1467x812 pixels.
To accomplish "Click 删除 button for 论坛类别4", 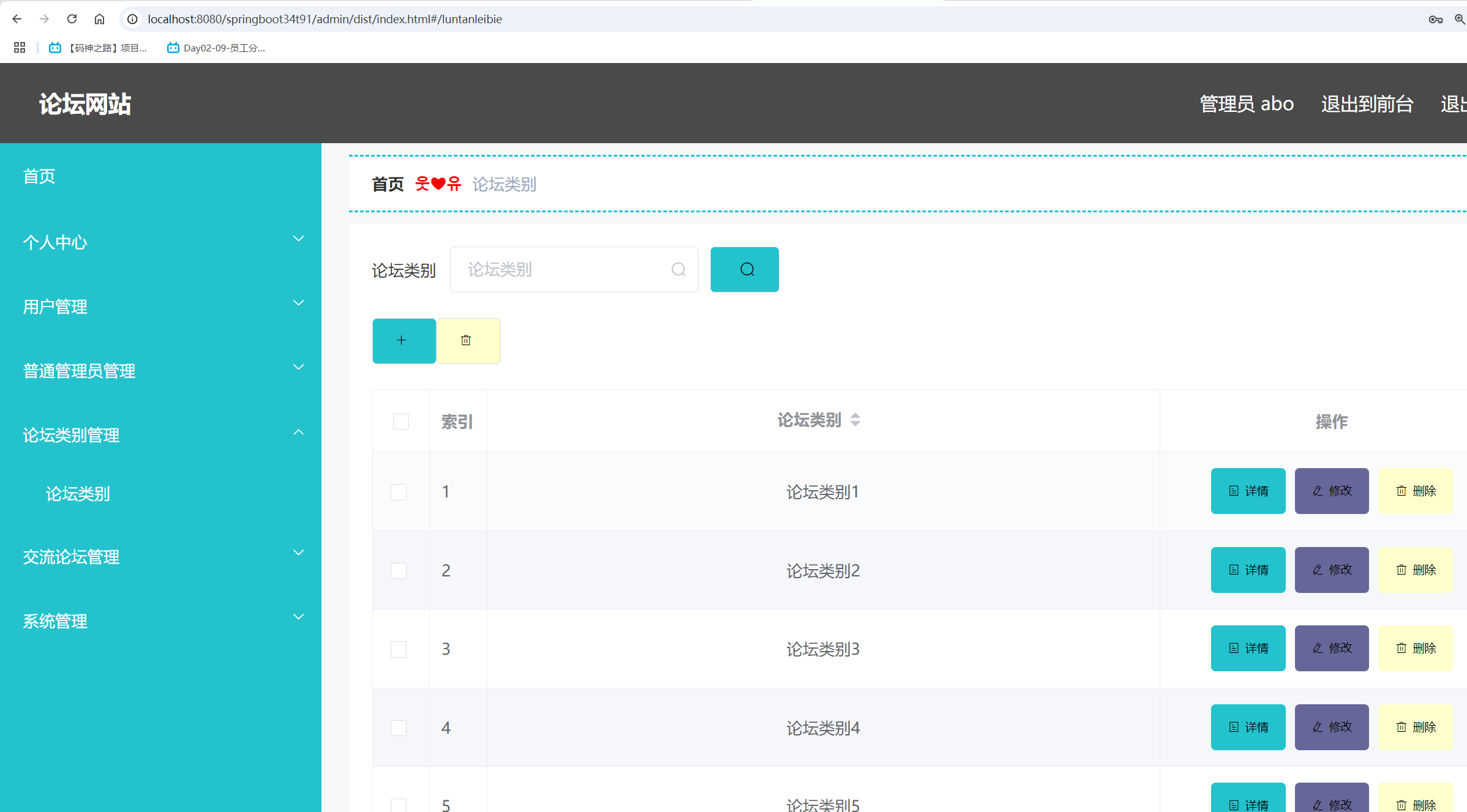I will (x=1415, y=727).
